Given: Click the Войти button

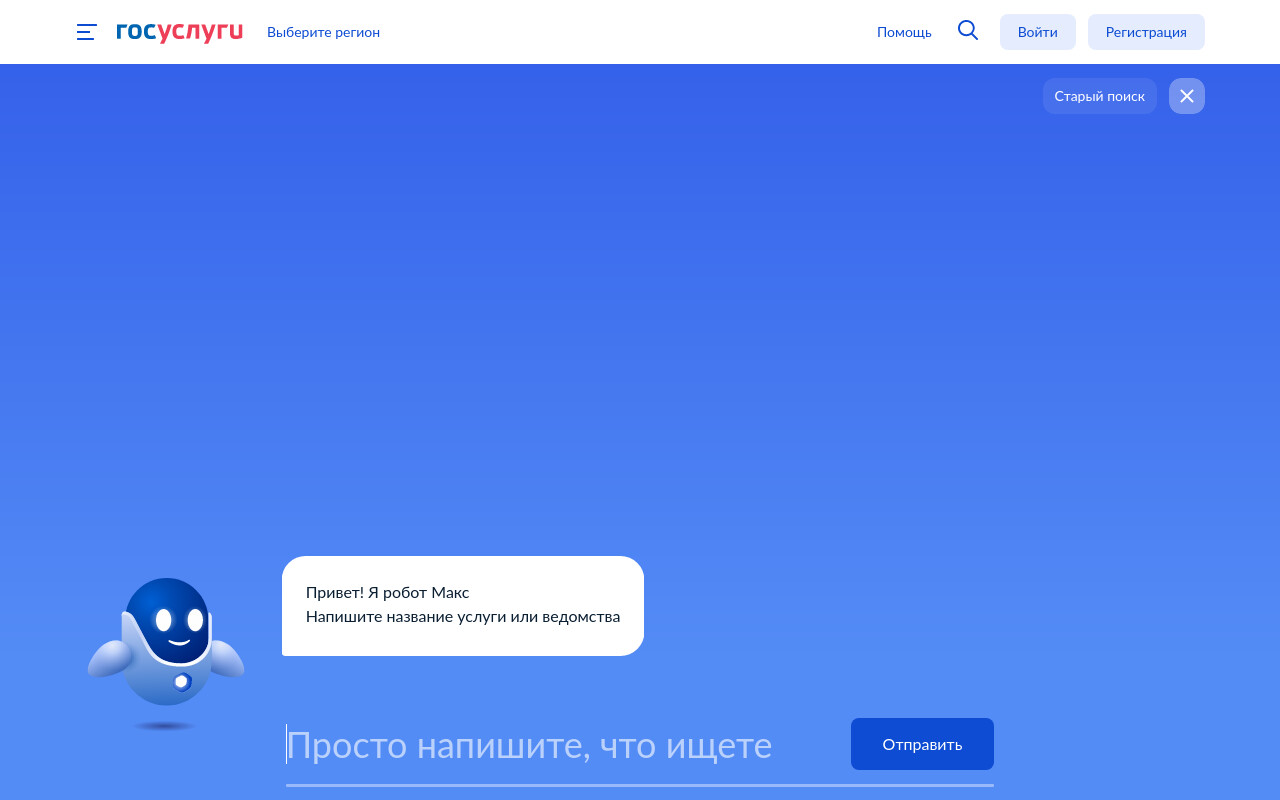Looking at the screenshot, I should pos(1038,32).
